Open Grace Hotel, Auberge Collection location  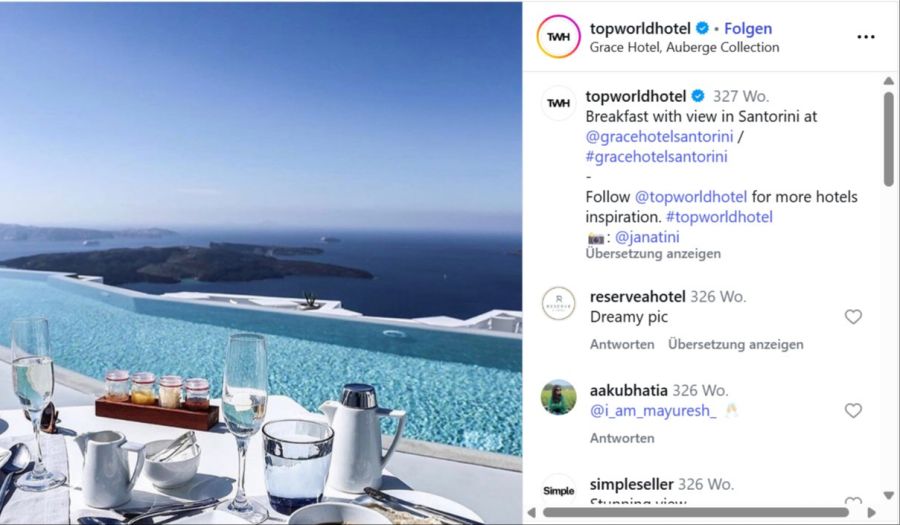[x=684, y=48]
